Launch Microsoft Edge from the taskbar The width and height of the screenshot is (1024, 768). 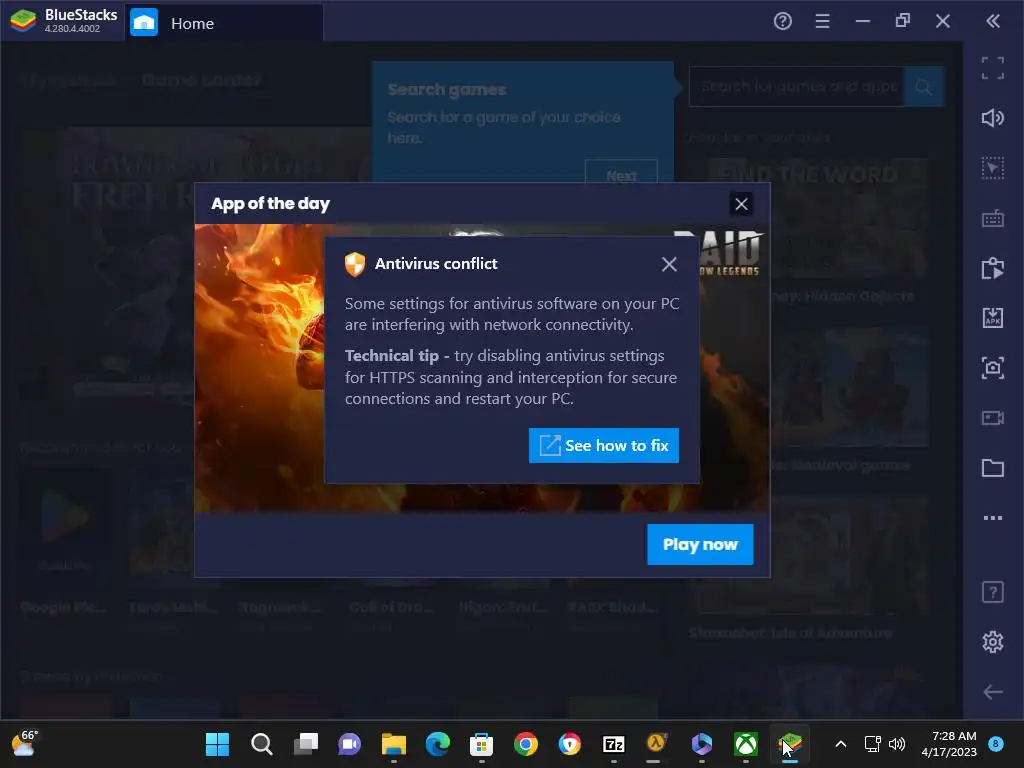click(x=438, y=744)
